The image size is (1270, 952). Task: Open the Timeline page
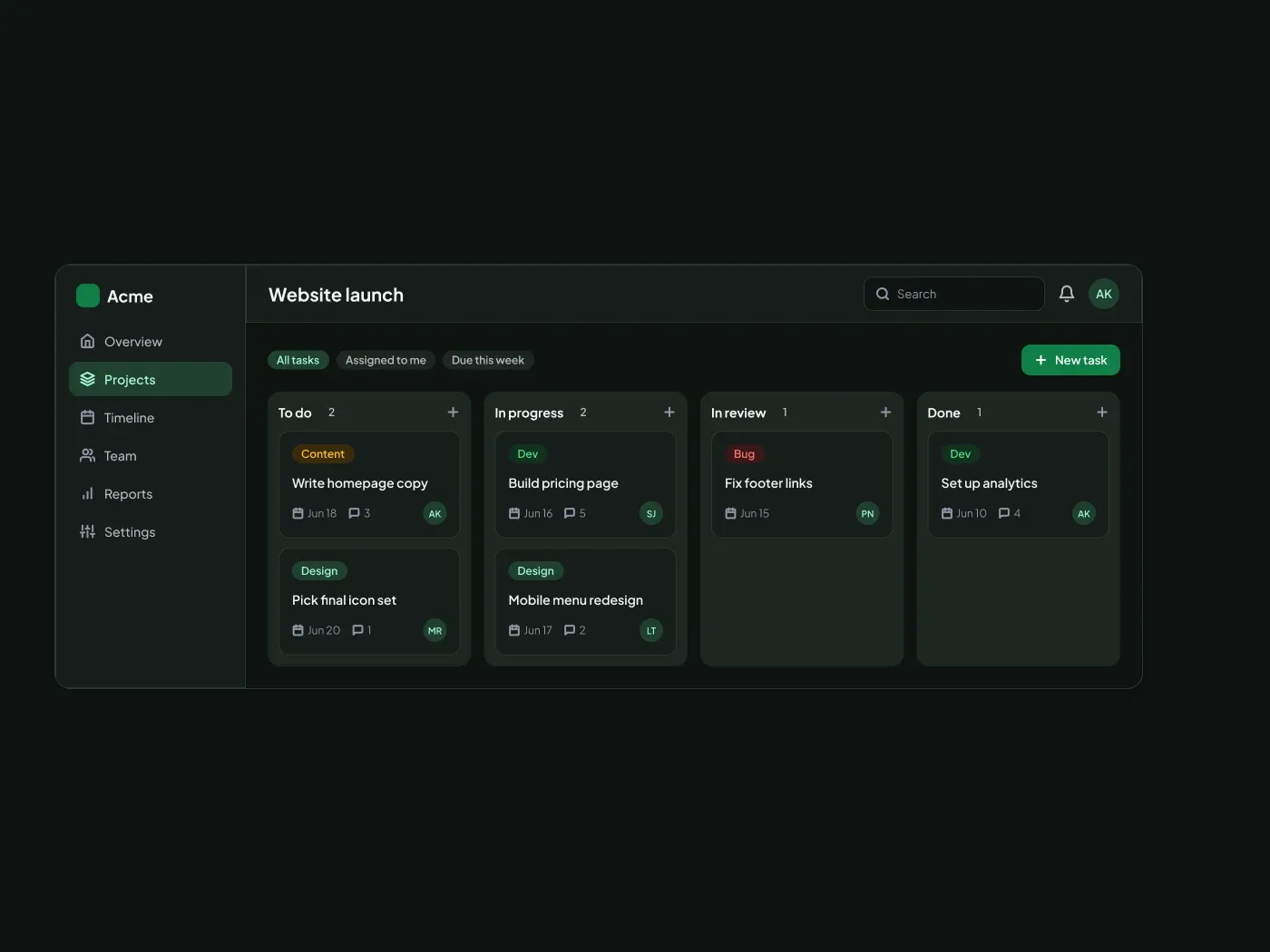[x=151, y=418]
